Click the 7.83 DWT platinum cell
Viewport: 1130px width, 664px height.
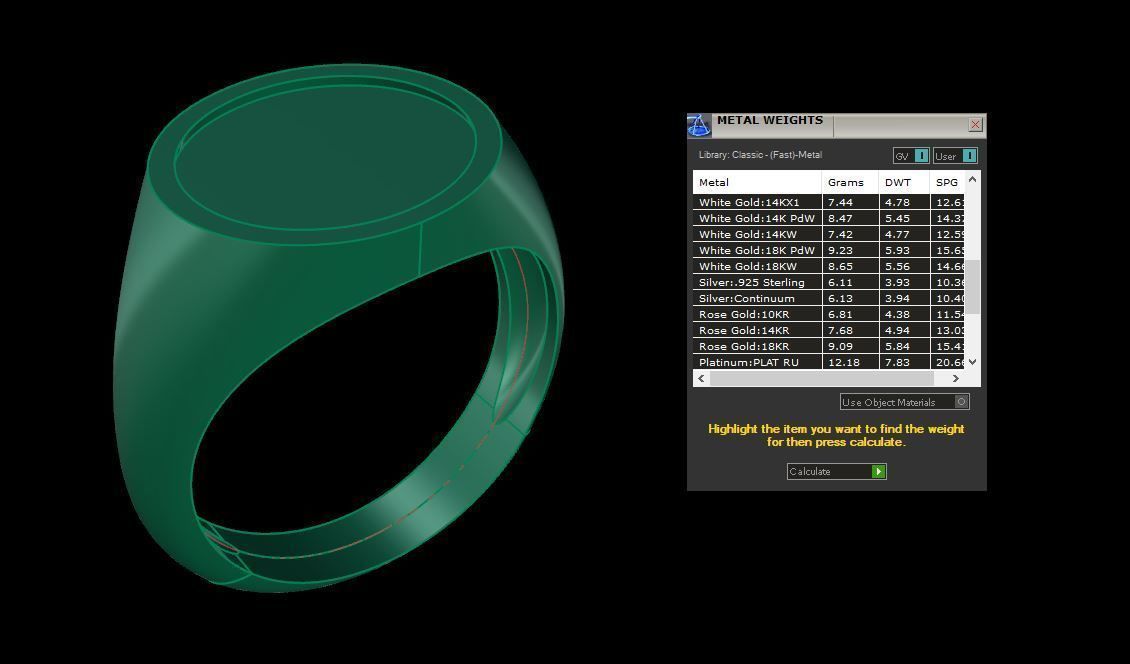904,362
